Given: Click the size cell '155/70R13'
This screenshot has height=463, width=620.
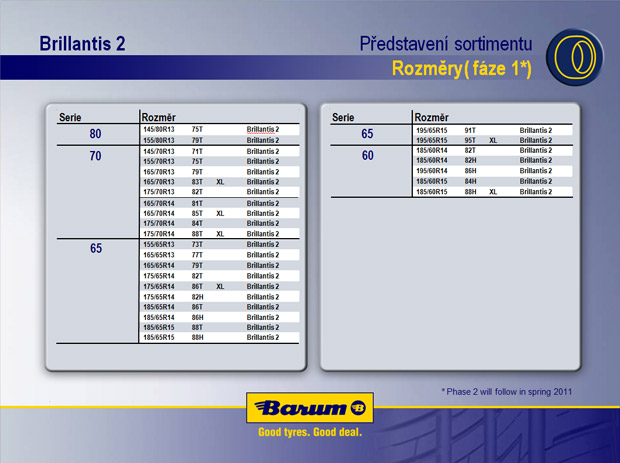Looking at the screenshot, I should pyautogui.click(x=159, y=161).
